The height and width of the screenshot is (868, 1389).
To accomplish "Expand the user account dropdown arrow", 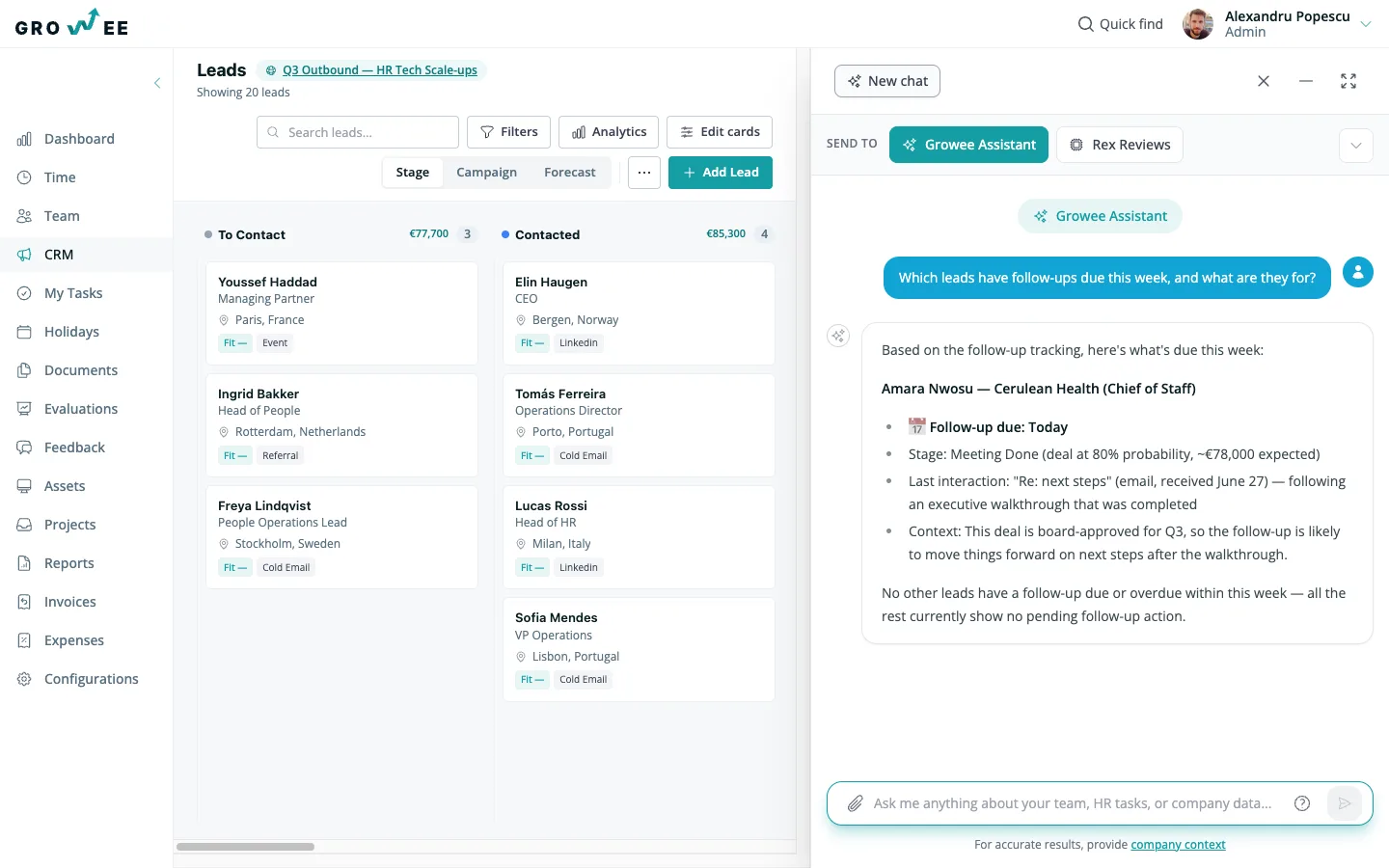I will [x=1366, y=24].
